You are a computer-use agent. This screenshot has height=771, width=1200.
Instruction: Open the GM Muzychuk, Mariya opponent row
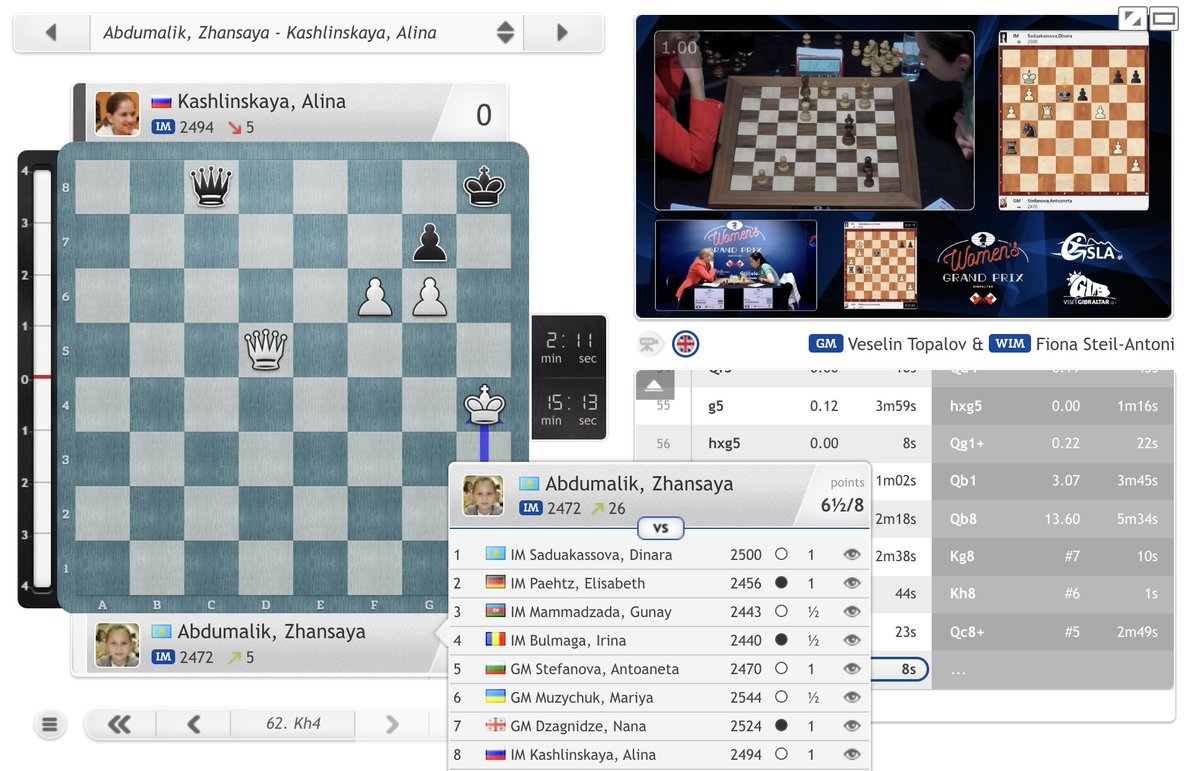tap(659, 697)
